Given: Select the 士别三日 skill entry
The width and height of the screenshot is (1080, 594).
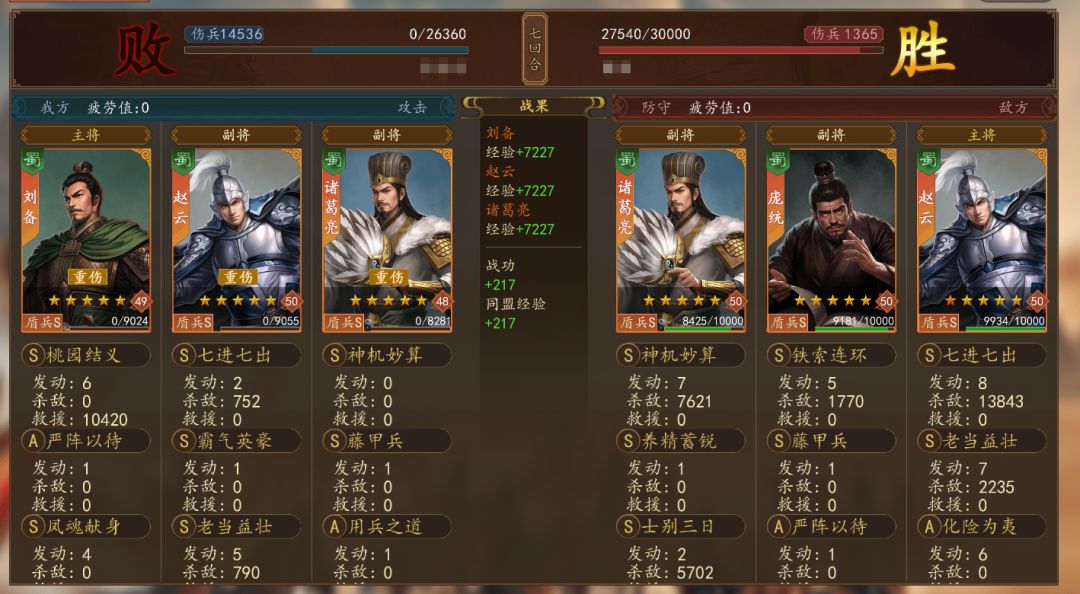Looking at the screenshot, I should coord(681,526).
